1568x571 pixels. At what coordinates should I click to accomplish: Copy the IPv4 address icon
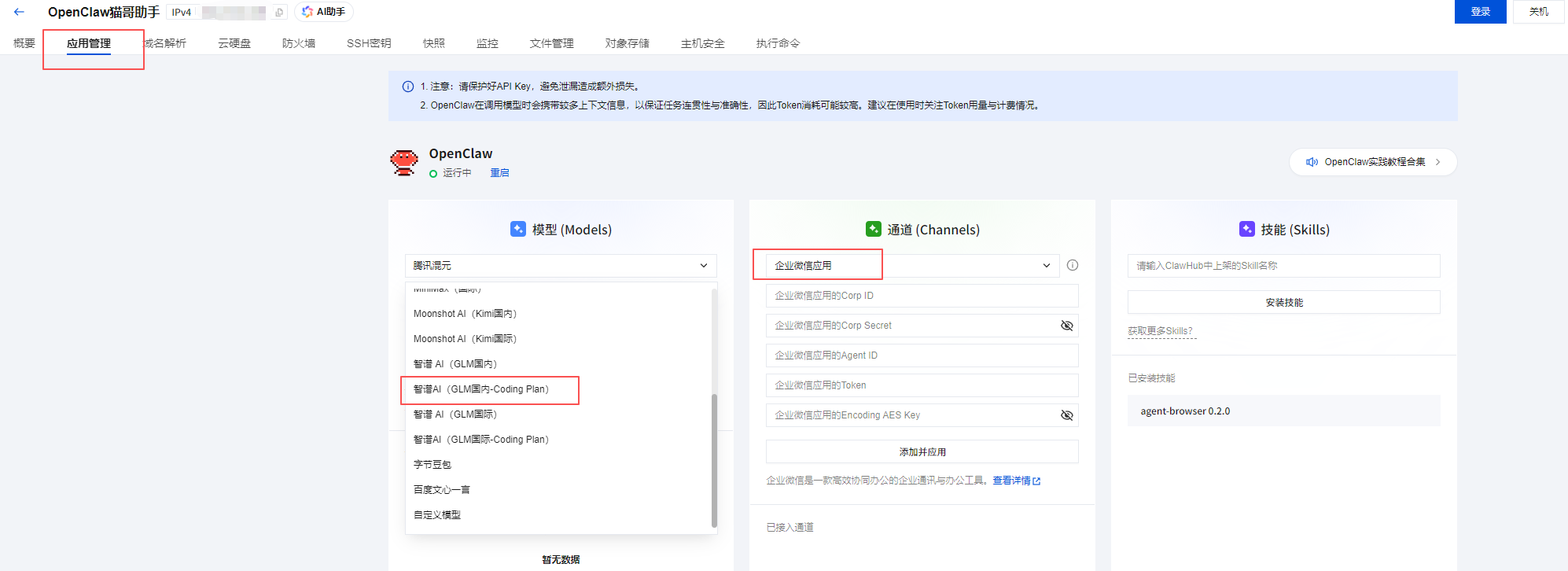pyautogui.click(x=279, y=13)
